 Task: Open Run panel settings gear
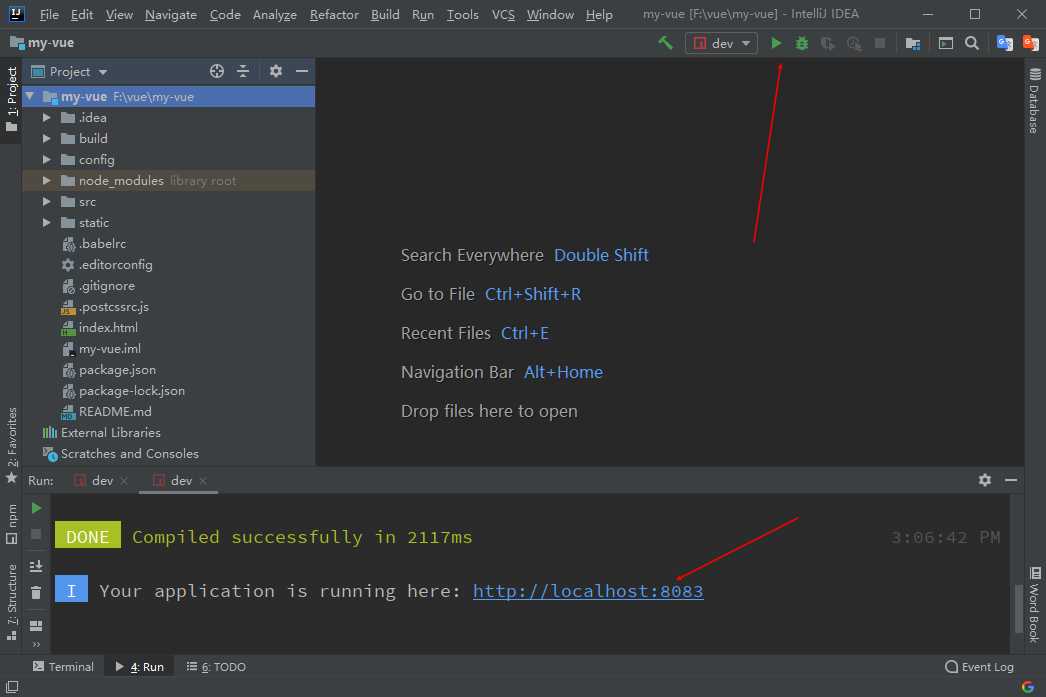click(985, 480)
